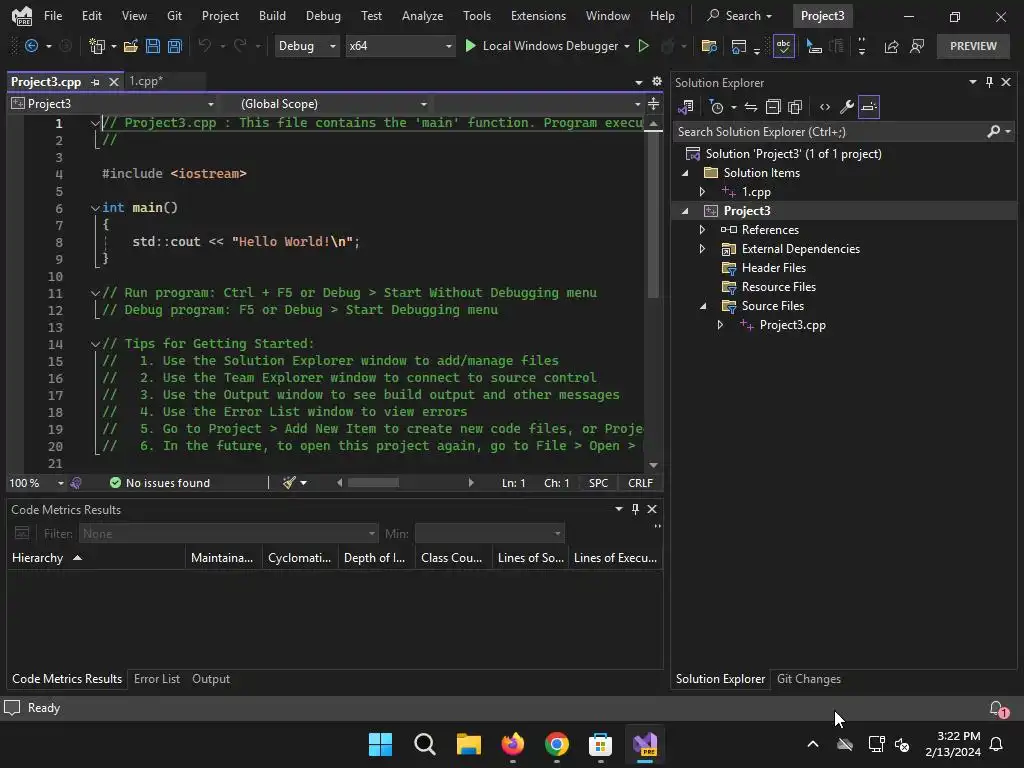Expand the External Dependencies node
This screenshot has height=768, width=1024.
702,249
